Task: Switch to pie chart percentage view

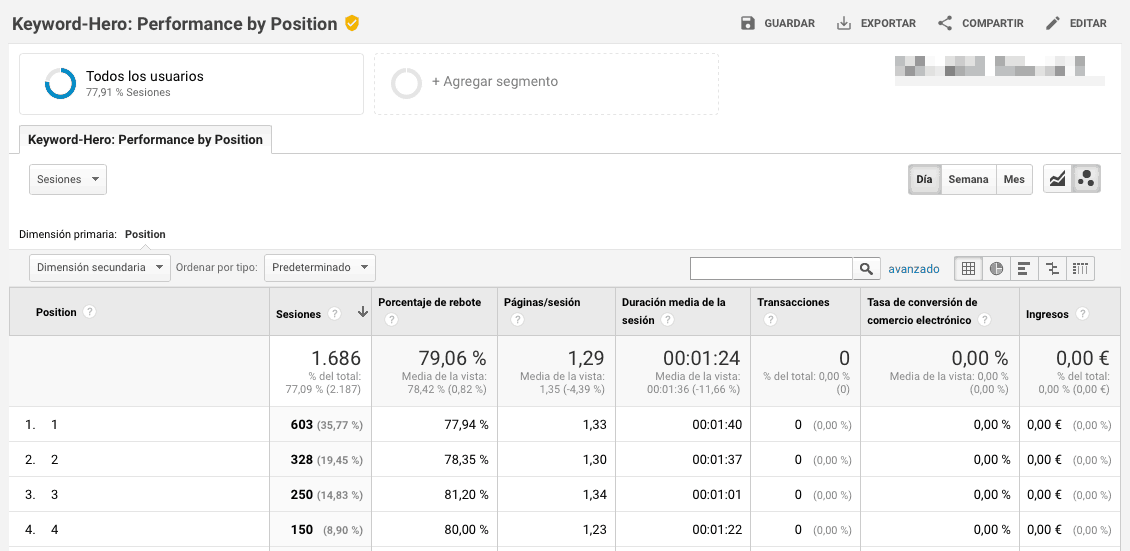Action: tap(996, 268)
